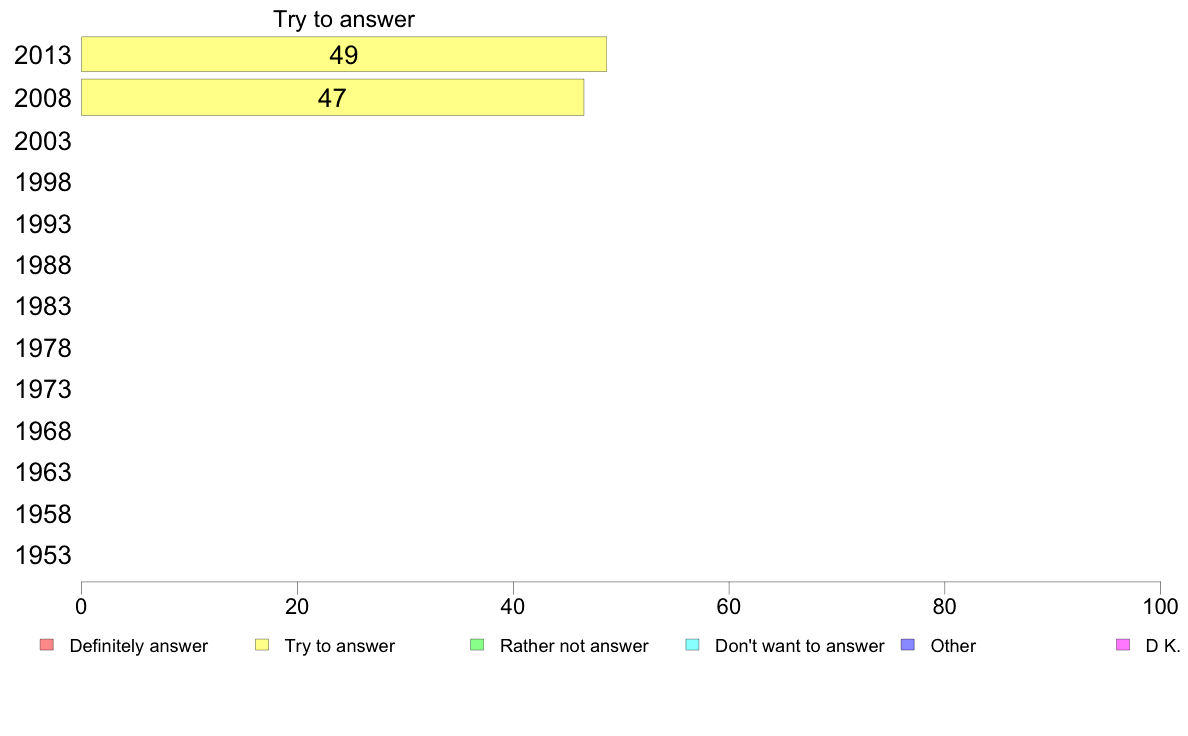Viewport: 1188px width, 736px height.
Task: Click the 2008 year label
Action: pos(42,99)
